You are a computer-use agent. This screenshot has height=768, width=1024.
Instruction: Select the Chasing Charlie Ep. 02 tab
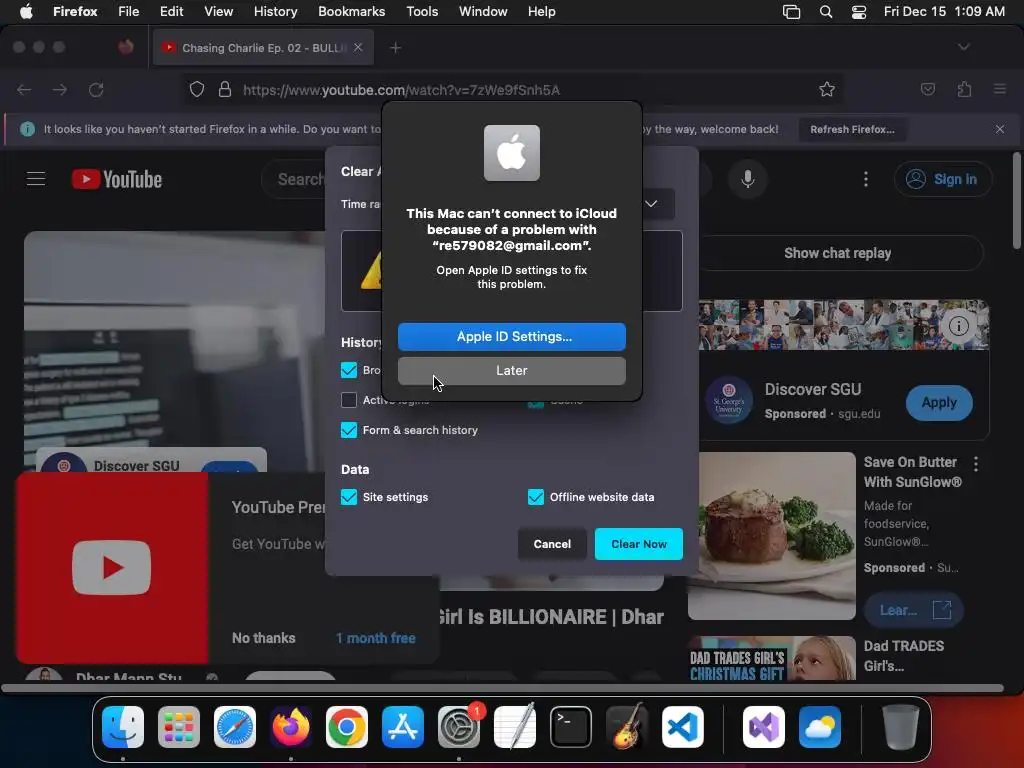[261, 48]
